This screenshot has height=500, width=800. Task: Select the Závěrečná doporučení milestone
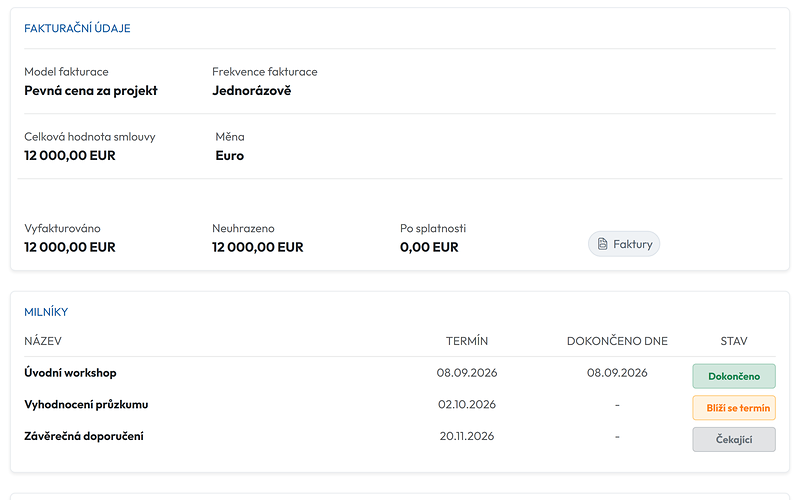(x=84, y=436)
